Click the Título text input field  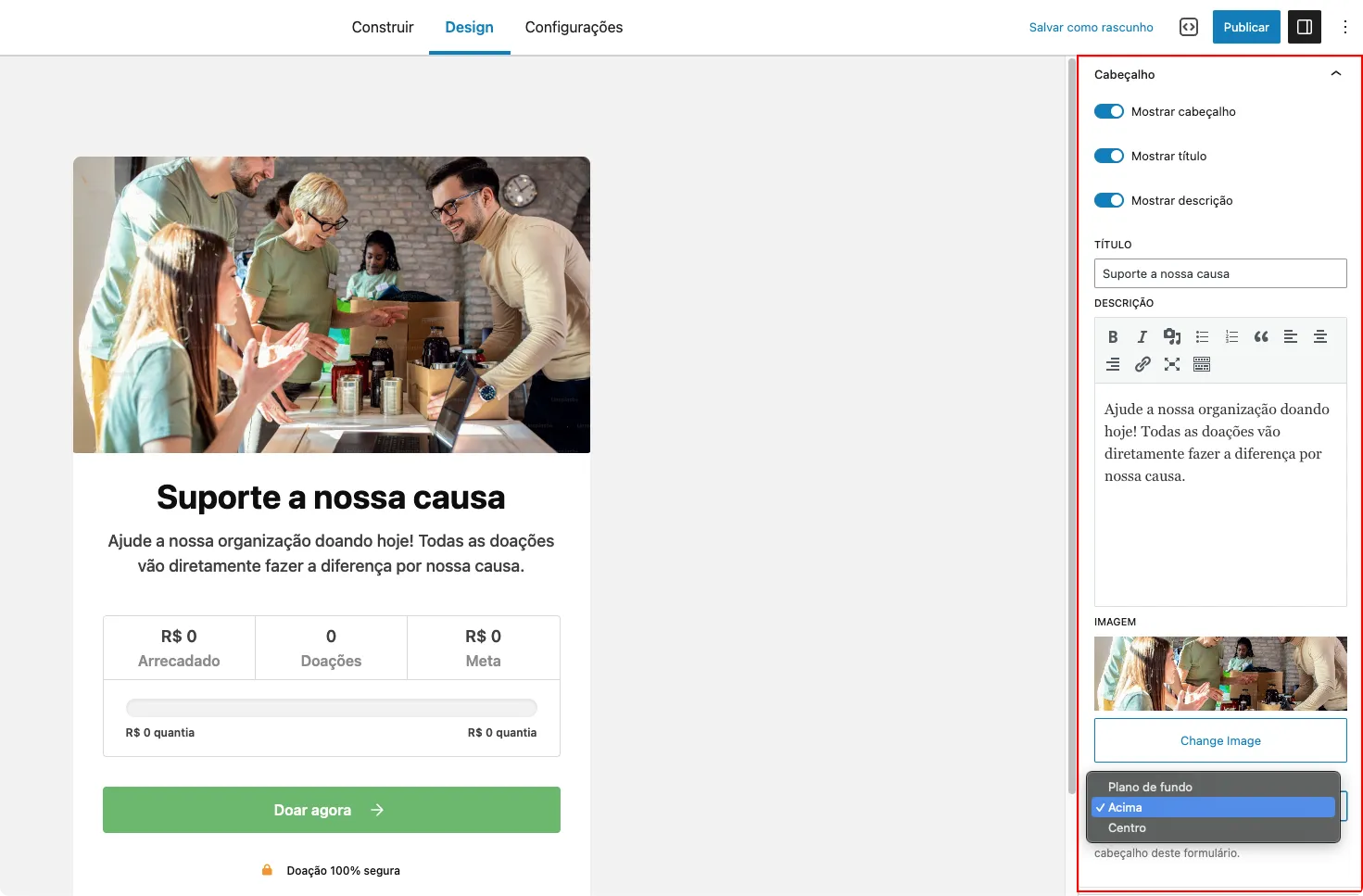pyautogui.click(x=1219, y=273)
